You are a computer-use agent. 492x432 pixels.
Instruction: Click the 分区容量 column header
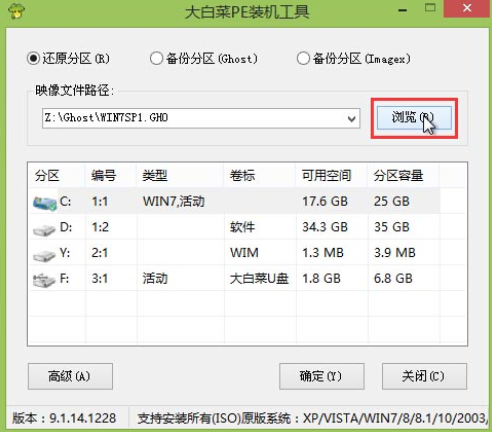pos(403,175)
